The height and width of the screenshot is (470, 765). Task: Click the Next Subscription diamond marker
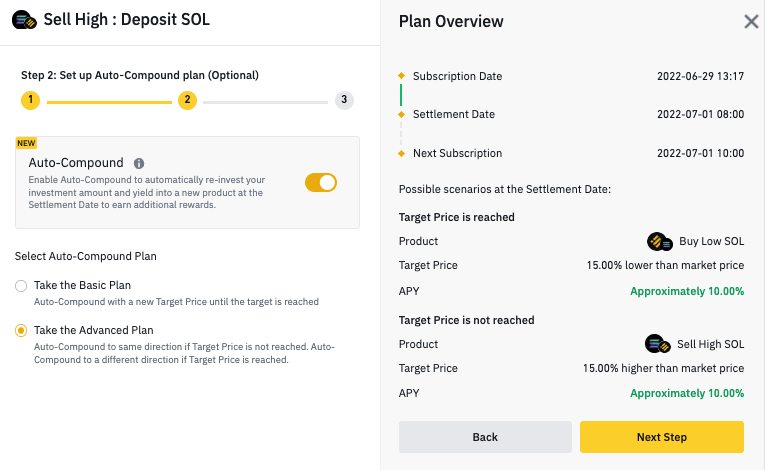coord(402,154)
